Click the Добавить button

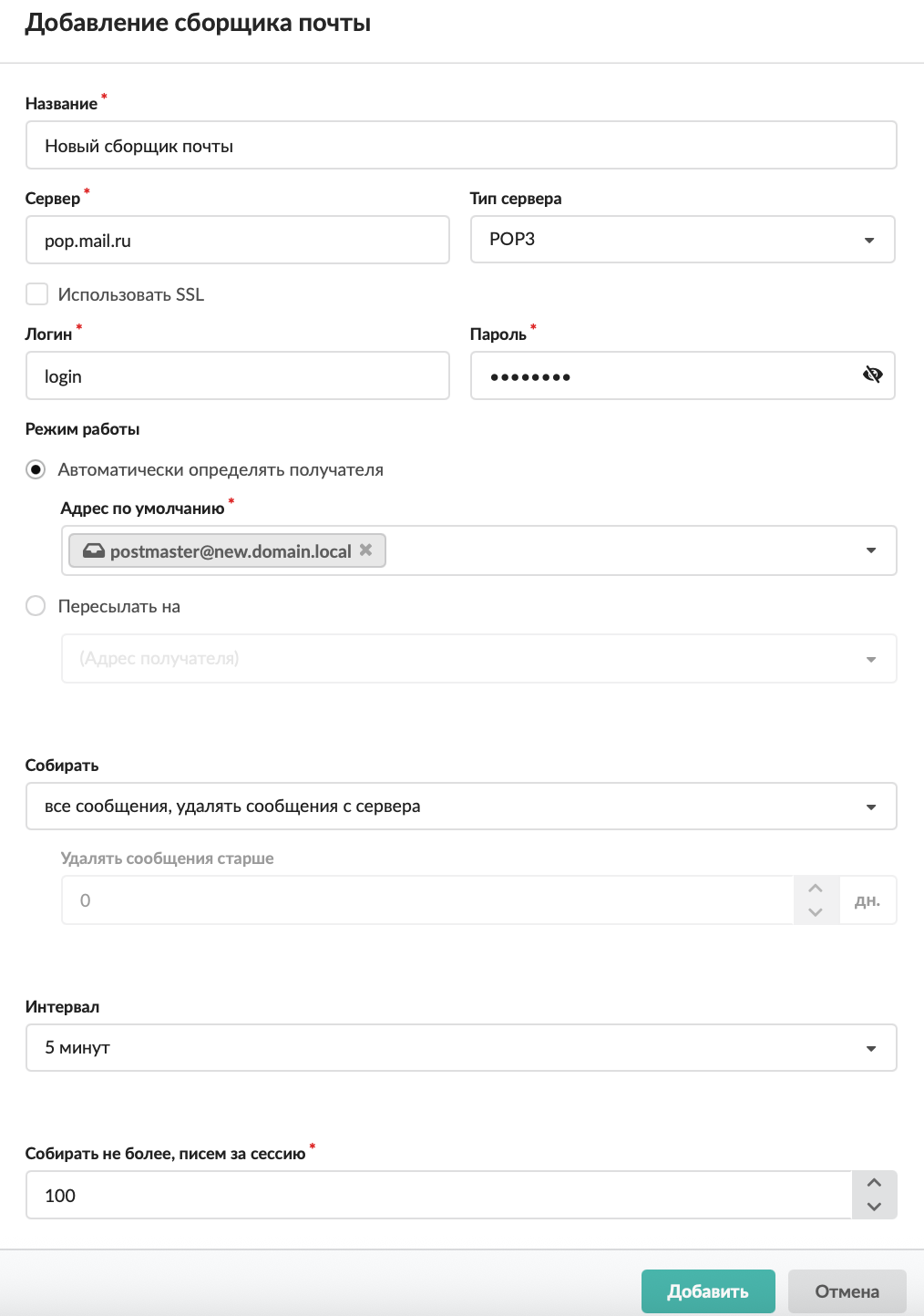708,1291
